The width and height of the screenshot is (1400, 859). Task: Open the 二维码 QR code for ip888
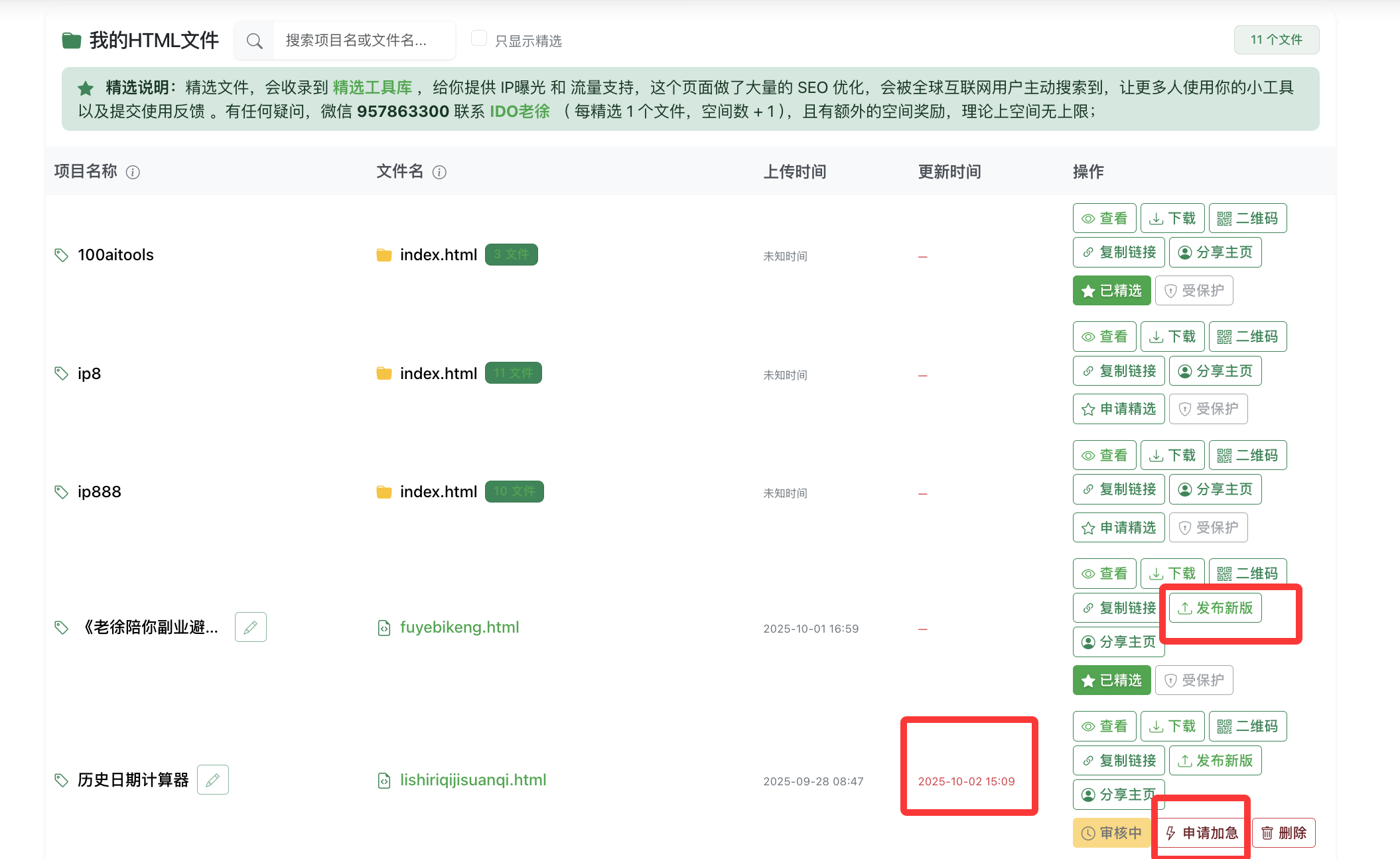(1247, 455)
